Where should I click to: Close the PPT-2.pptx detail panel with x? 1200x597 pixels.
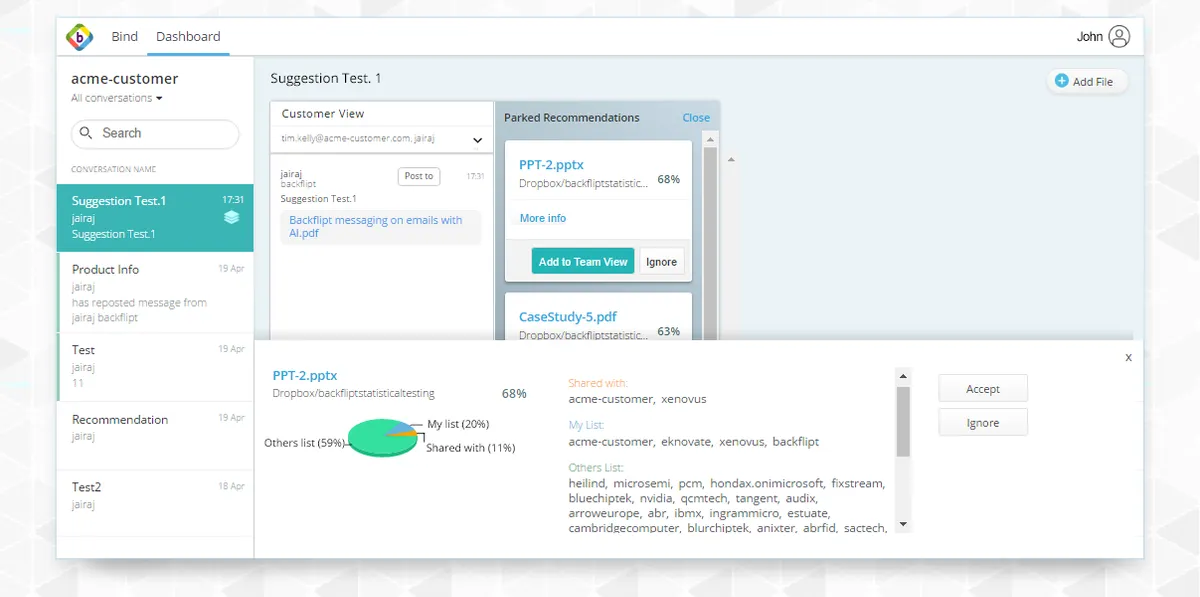click(x=1128, y=357)
